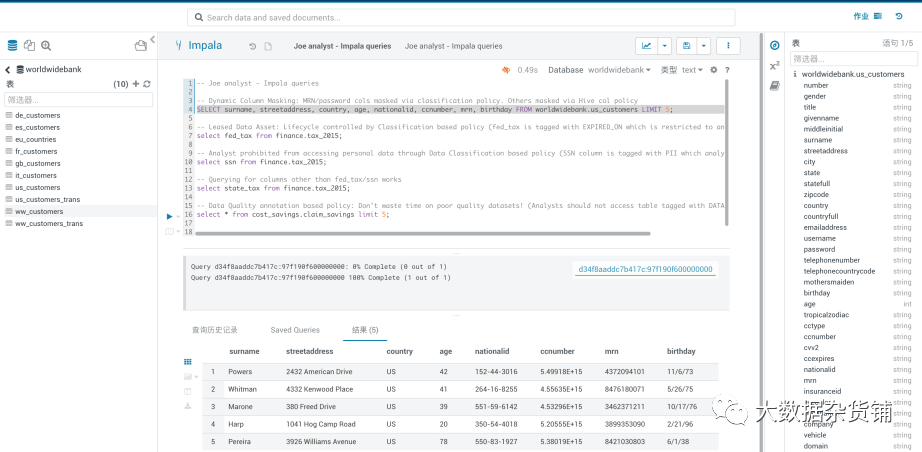The height and width of the screenshot is (452, 922).
Task: Open editor settings gear icon
Action: pyautogui.click(x=714, y=70)
